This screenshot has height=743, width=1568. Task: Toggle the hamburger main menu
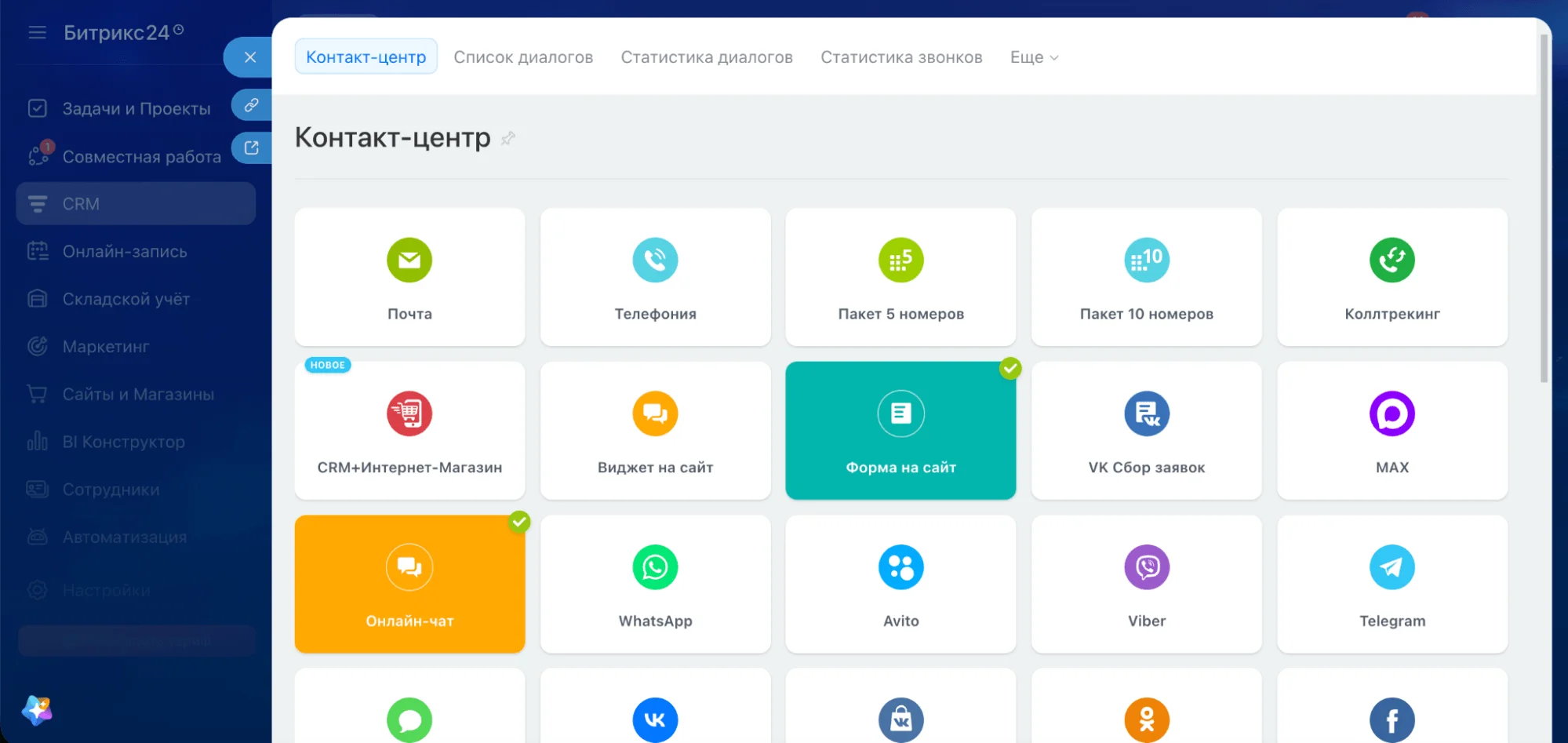pyautogui.click(x=37, y=33)
